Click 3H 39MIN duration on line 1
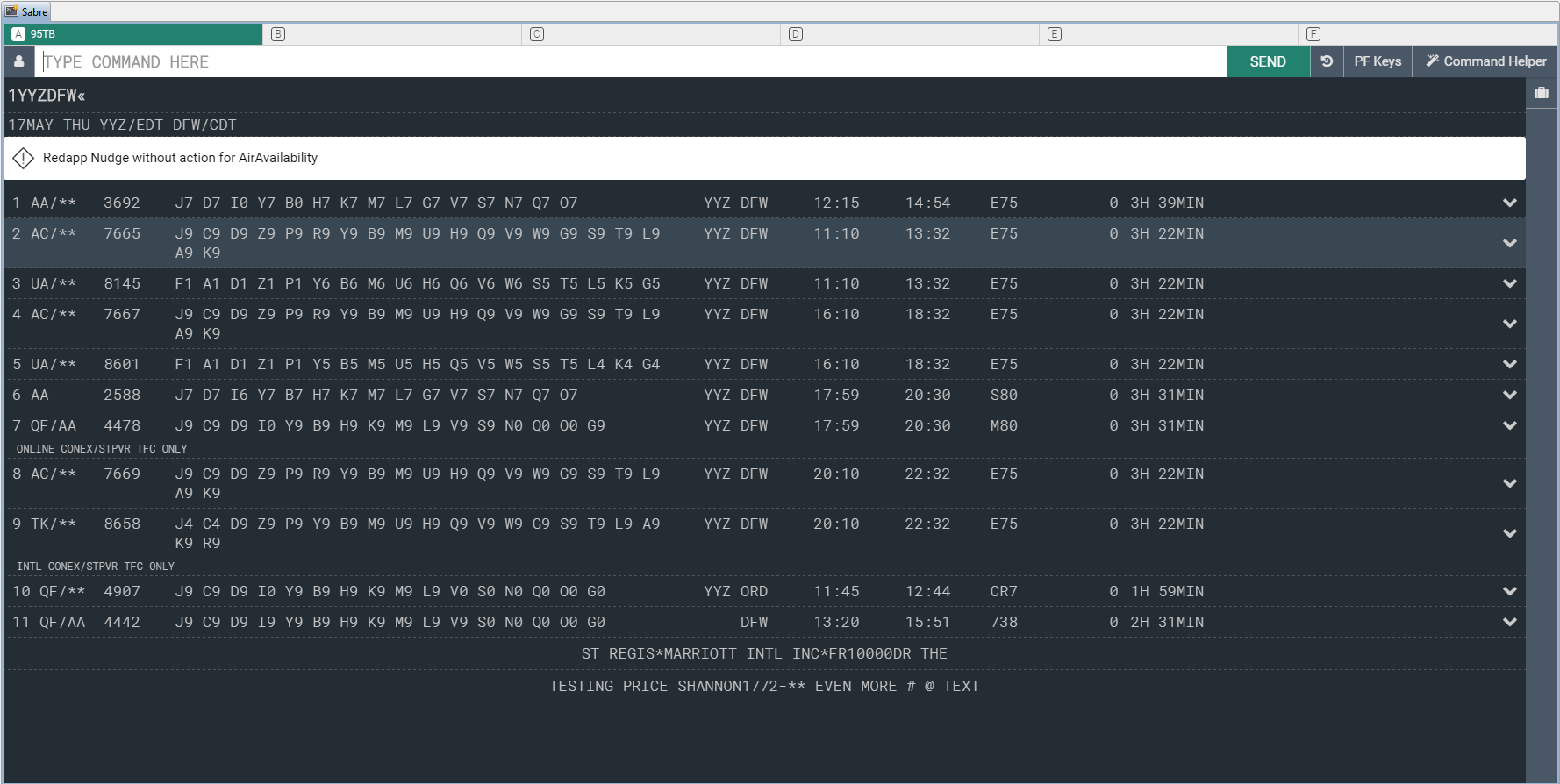This screenshot has height=784, width=1560. coord(1167,203)
